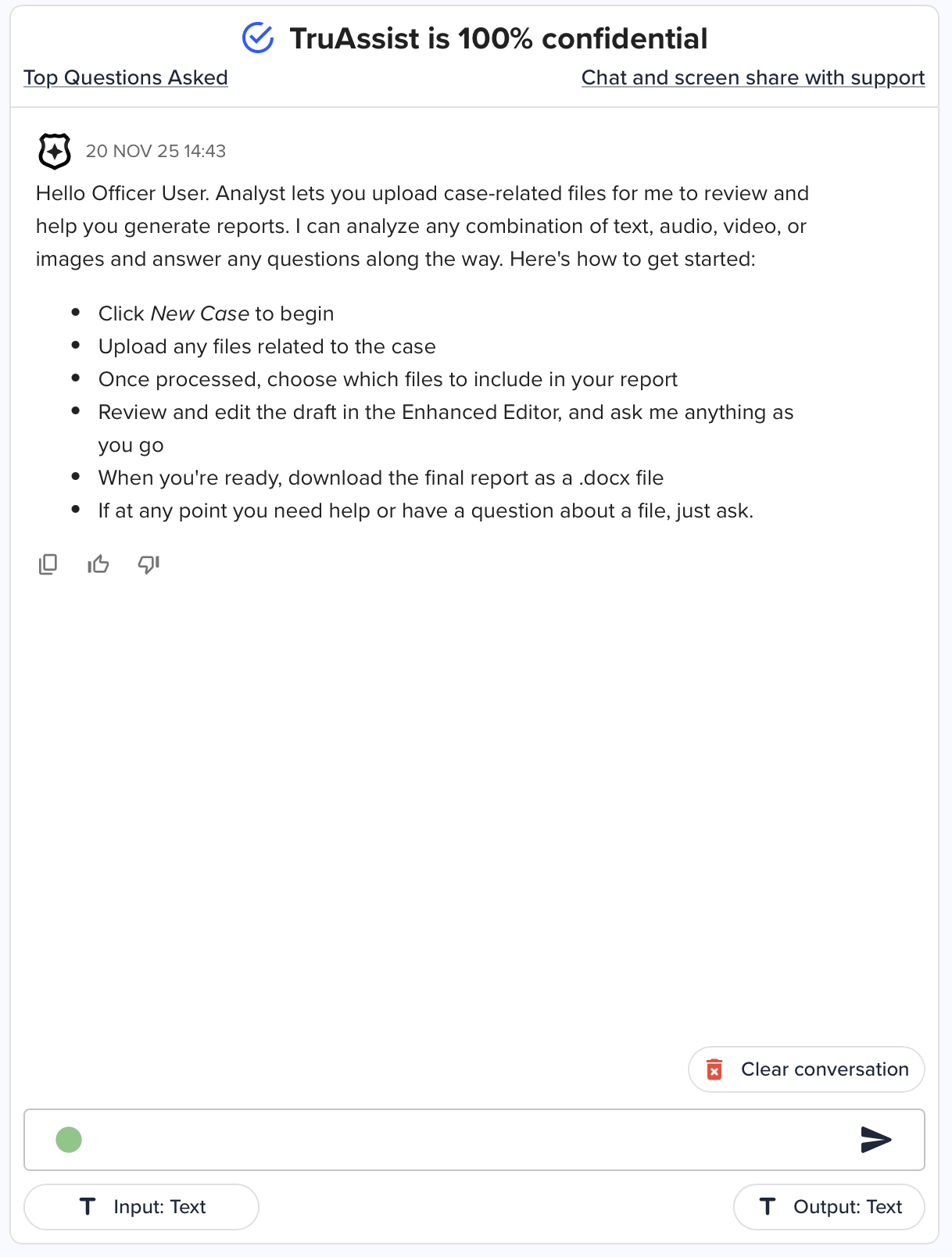The image size is (952, 1257).
Task: Send the message with the arrow icon
Action: click(x=875, y=1140)
